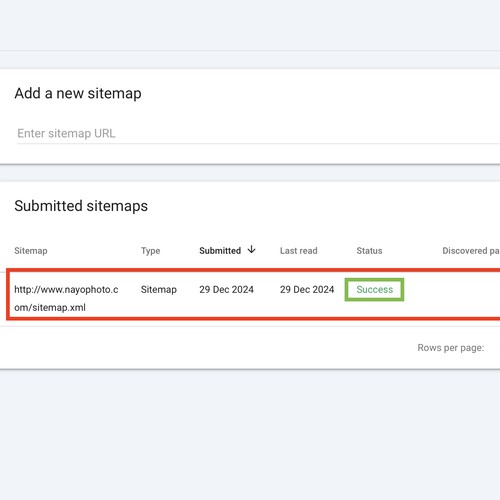This screenshot has width=500, height=500.
Task: Open the nayophoto.com sitemap.xml entry
Action: (x=66, y=298)
